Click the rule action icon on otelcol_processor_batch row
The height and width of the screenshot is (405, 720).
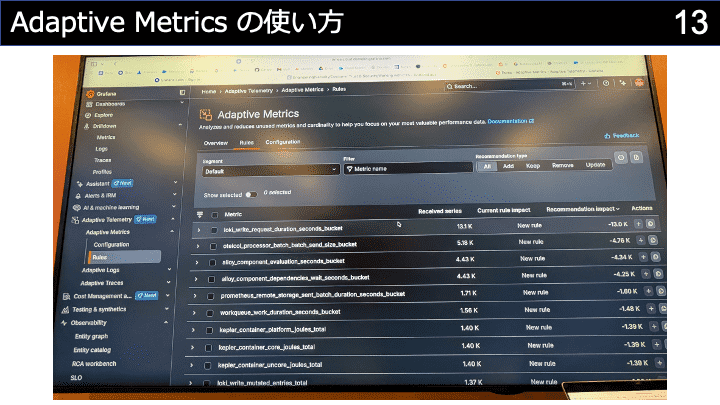tap(653, 241)
